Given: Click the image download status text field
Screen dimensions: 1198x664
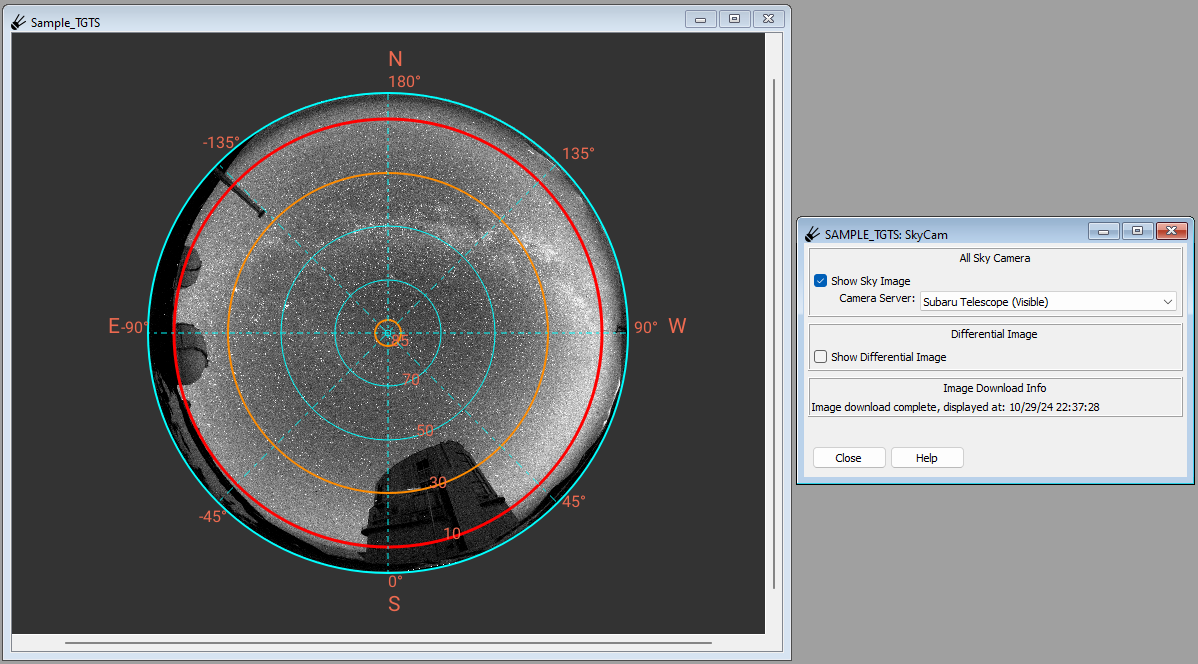Looking at the screenshot, I should click(996, 407).
